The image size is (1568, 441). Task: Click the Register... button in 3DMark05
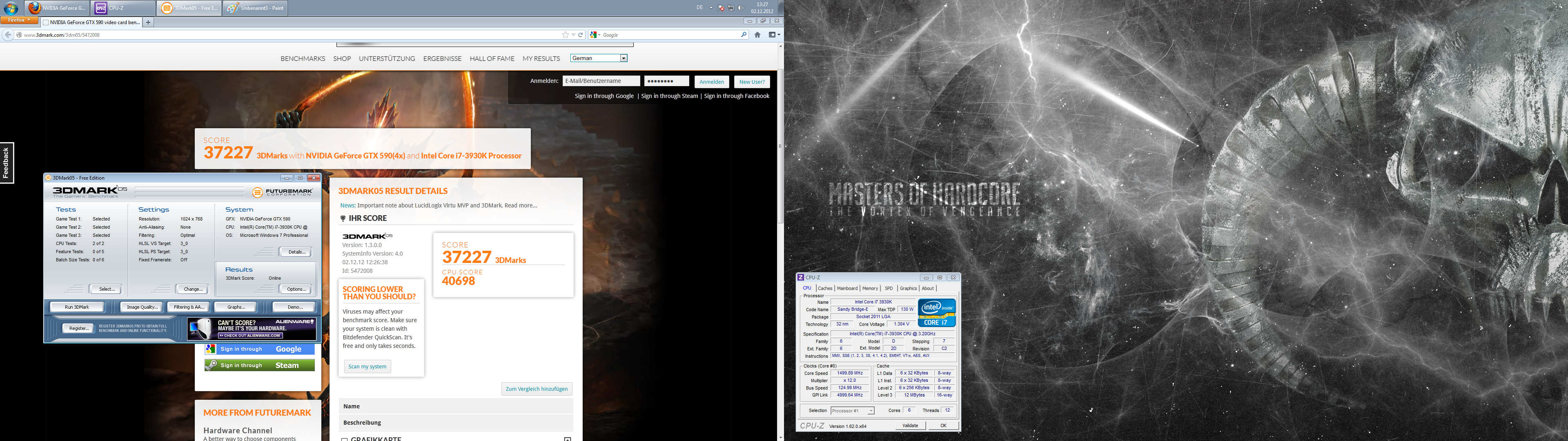point(78,328)
